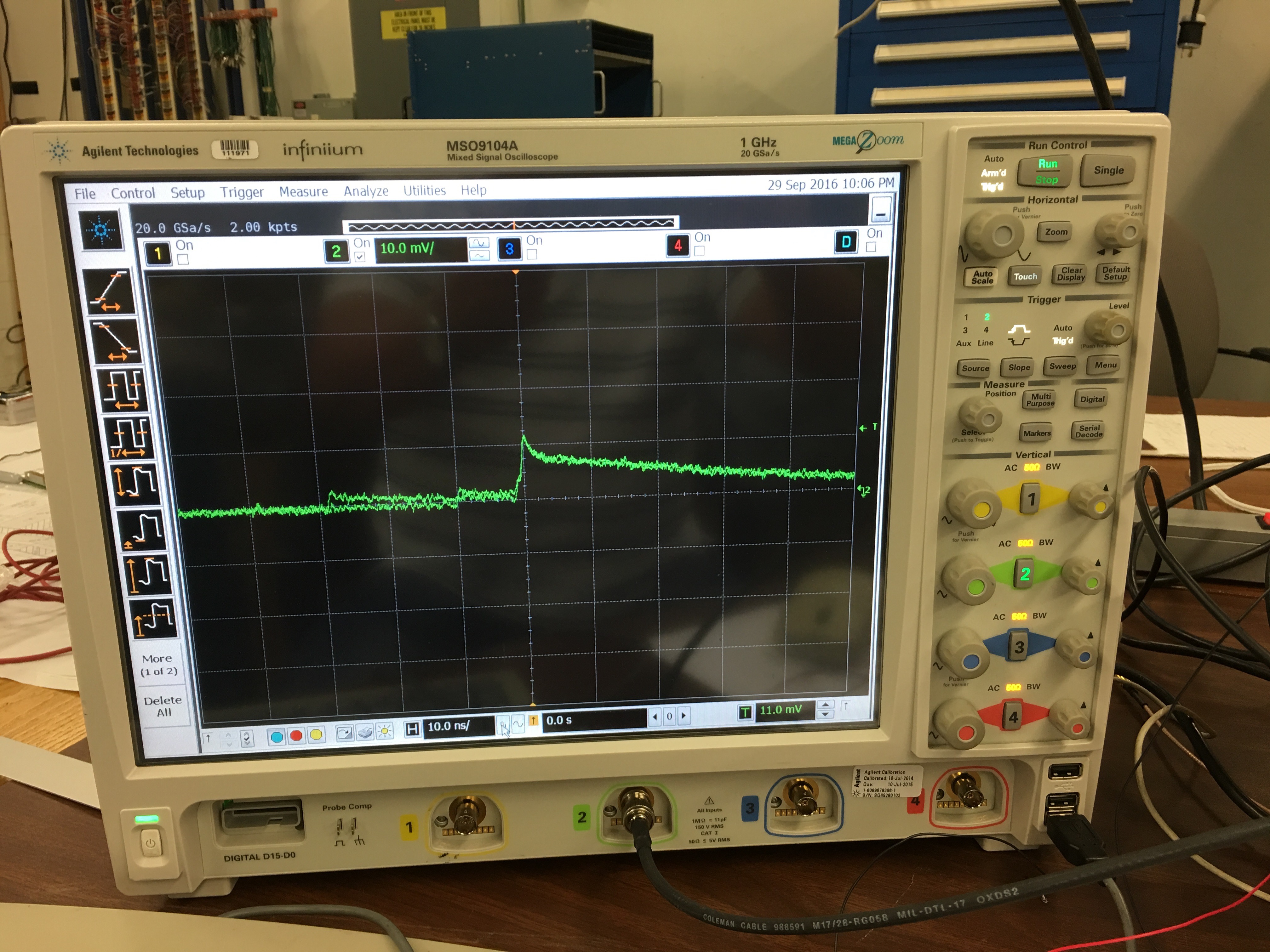The width and height of the screenshot is (1270, 952).
Task: Select the rise time measurement icon
Action: (109, 292)
